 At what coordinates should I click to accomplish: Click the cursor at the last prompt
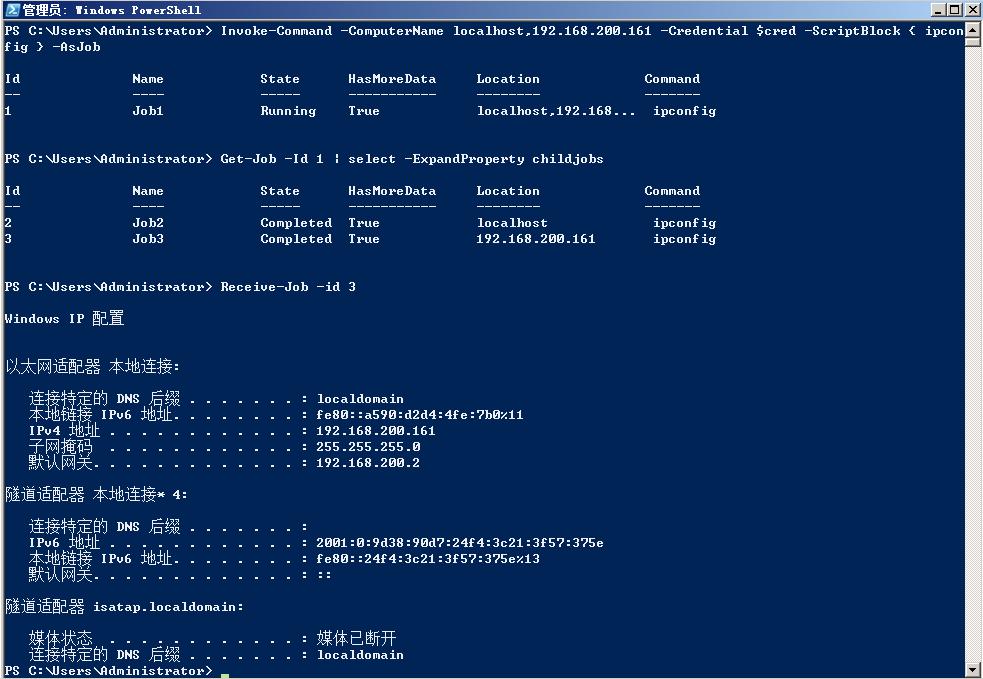(x=225, y=672)
